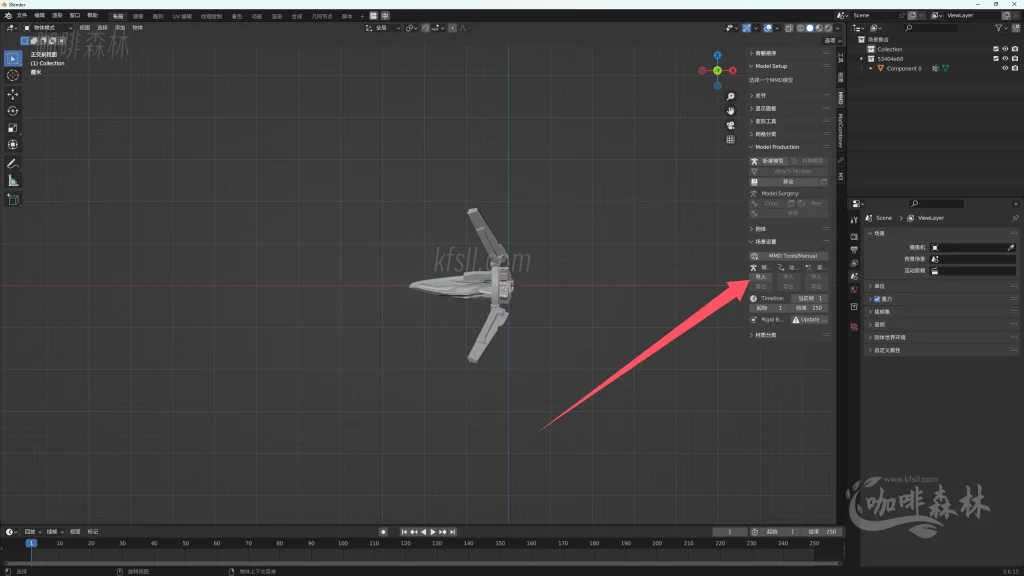Select the Annotate pencil tool
This screenshot has width=1024, height=576.
point(13,163)
